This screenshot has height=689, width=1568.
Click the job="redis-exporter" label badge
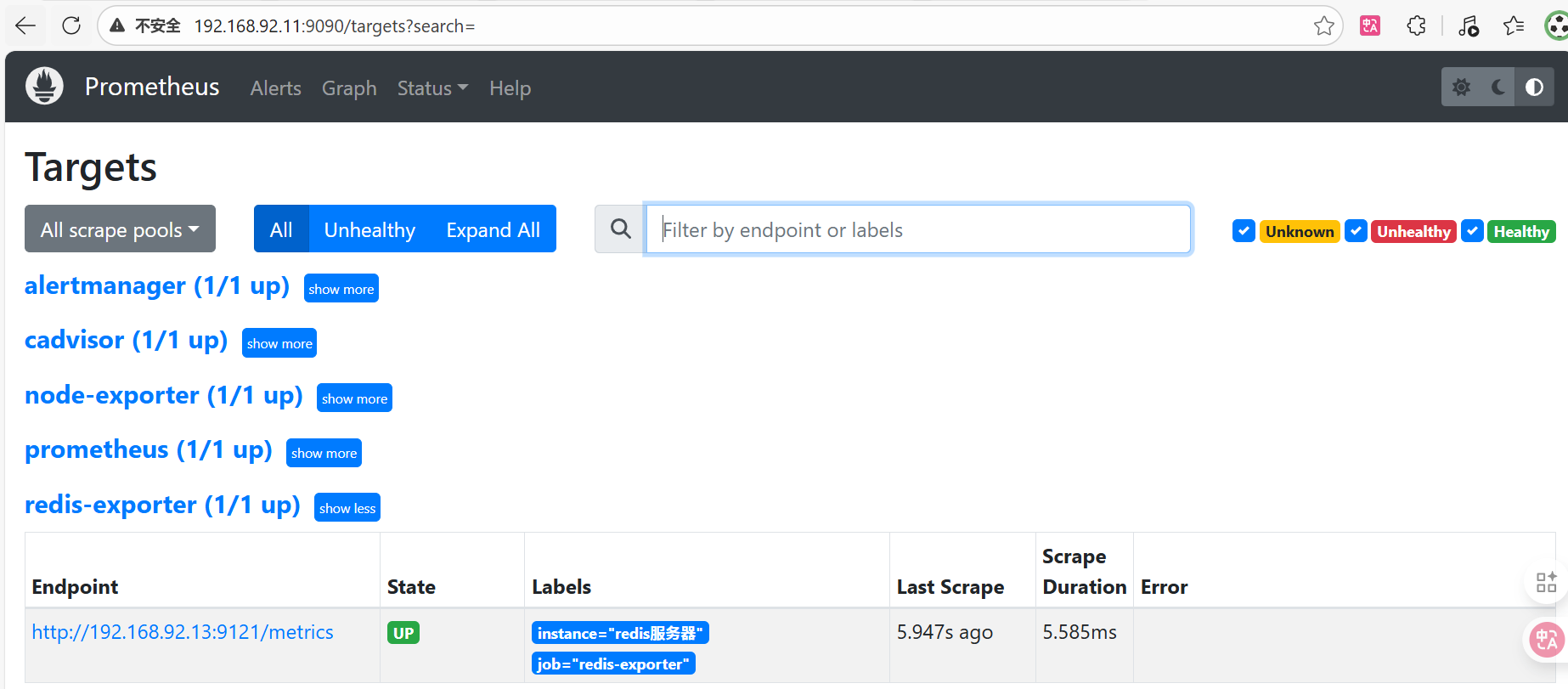pos(613,664)
